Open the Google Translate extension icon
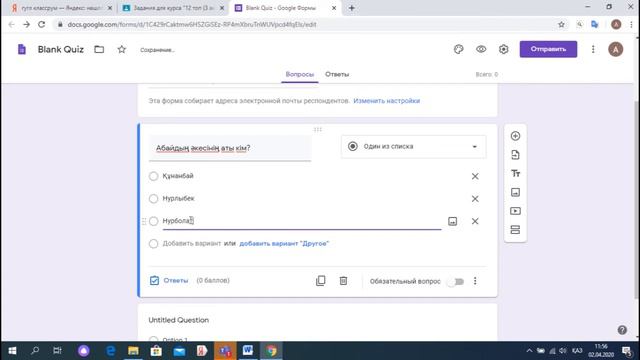Image resolution: width=640 pixels, height=360 pixels. tap(595, 24)
